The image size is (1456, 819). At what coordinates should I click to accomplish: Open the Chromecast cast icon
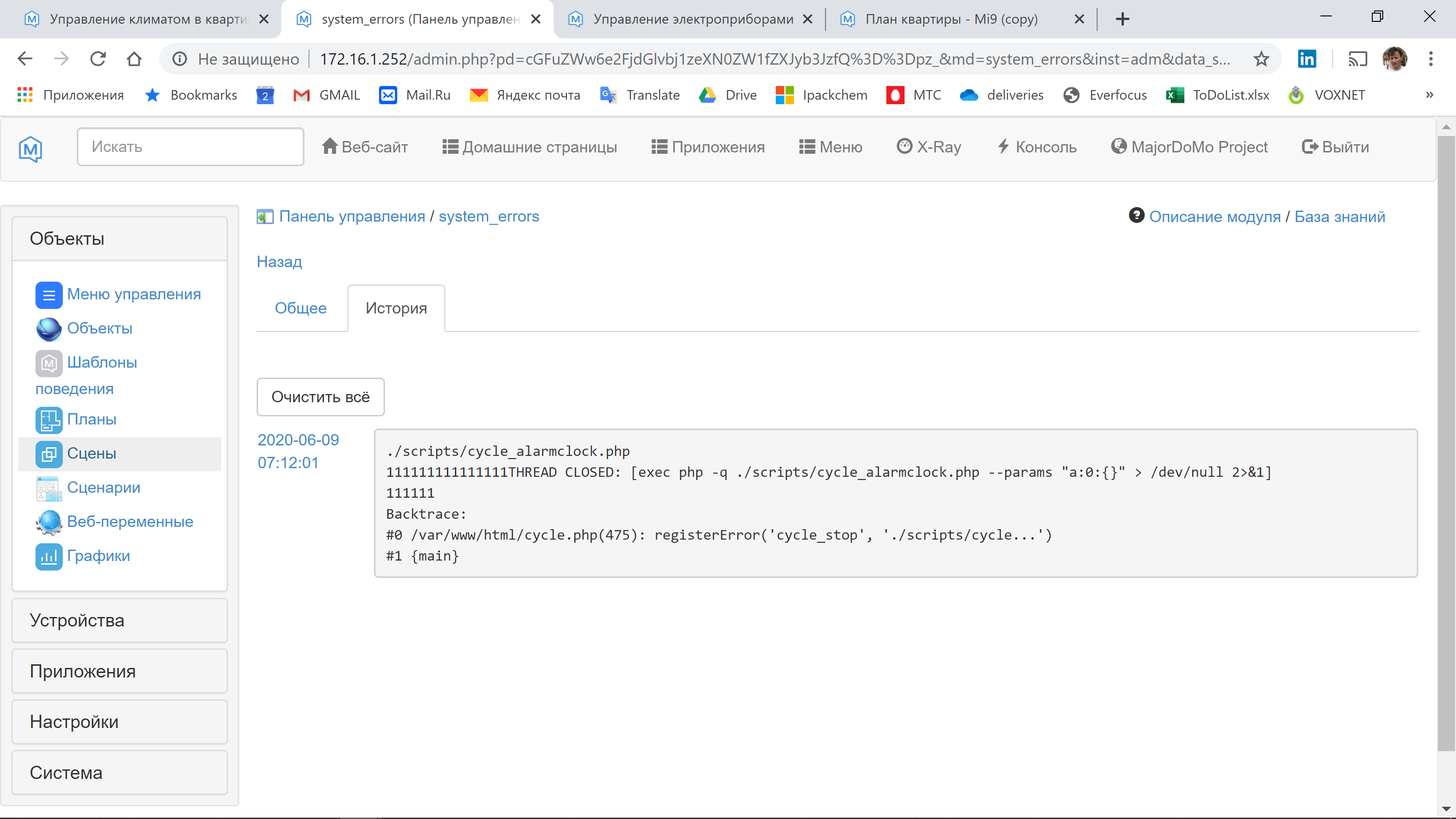point(1358,58)
